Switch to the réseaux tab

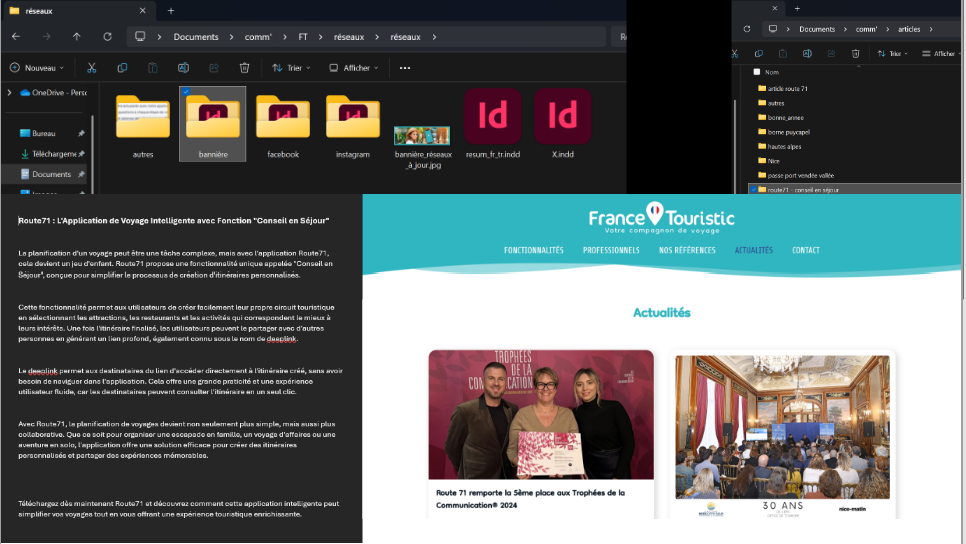[77, 10]
